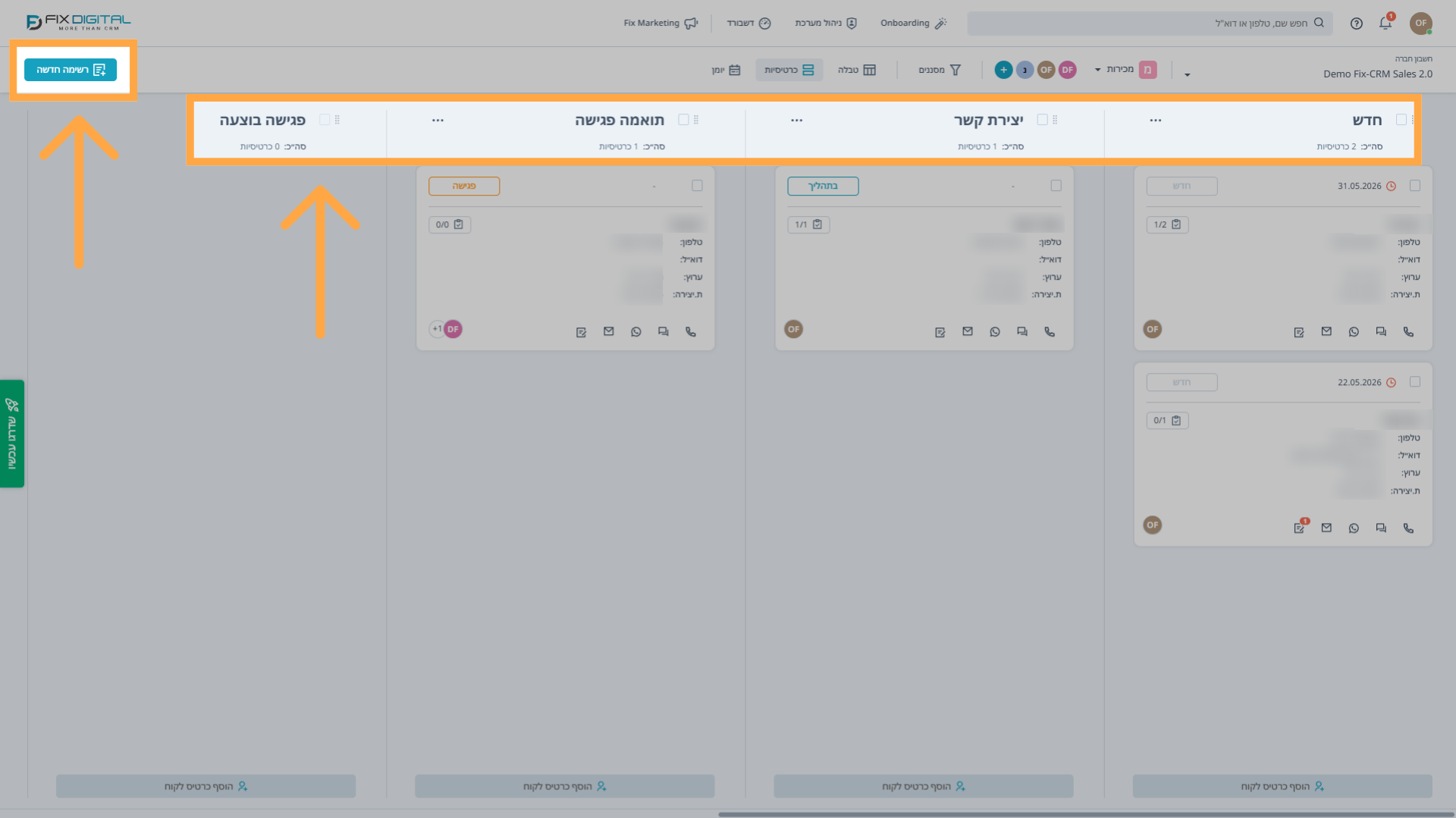Screen dimensions: 1456x818
Task: Expand the company account dropdown arrow
Action: pos(1188,74)
